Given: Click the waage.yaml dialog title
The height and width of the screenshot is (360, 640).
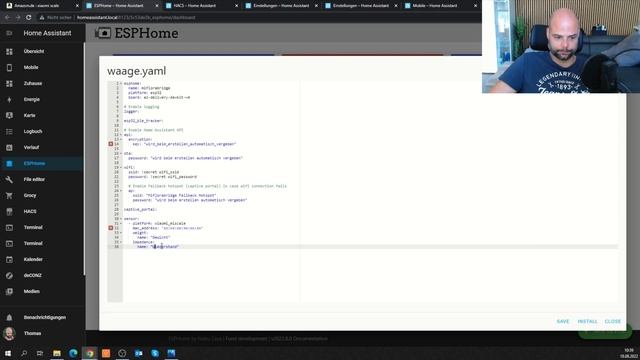Looking at the screenshot, I should tap(137, 71).
